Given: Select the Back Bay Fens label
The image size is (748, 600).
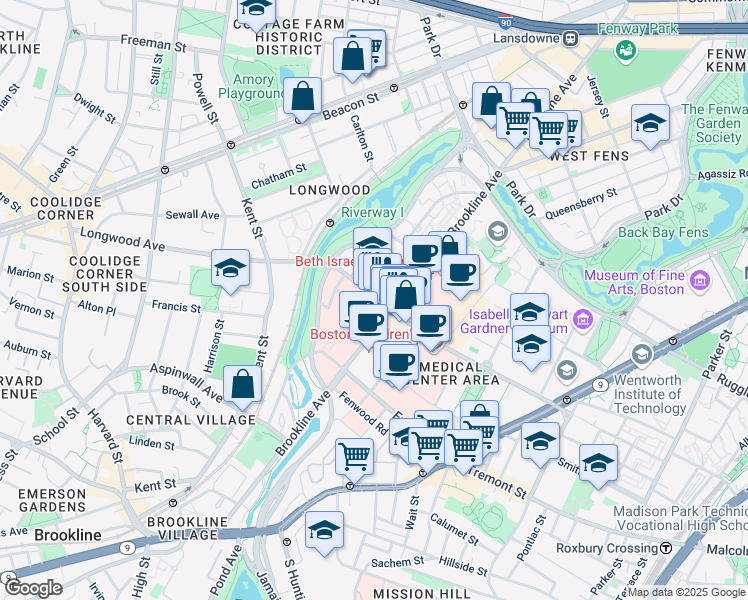Looking at the screenshot, I should point(664,232).
